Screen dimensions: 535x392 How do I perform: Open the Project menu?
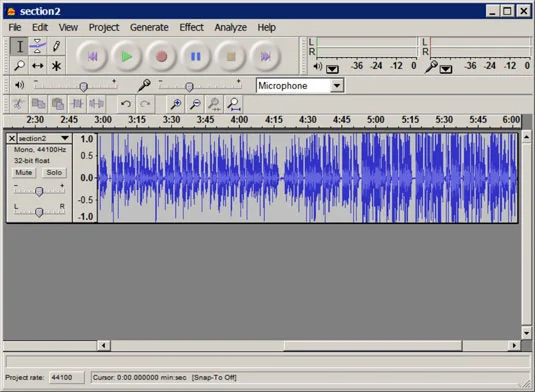(104, 27)
